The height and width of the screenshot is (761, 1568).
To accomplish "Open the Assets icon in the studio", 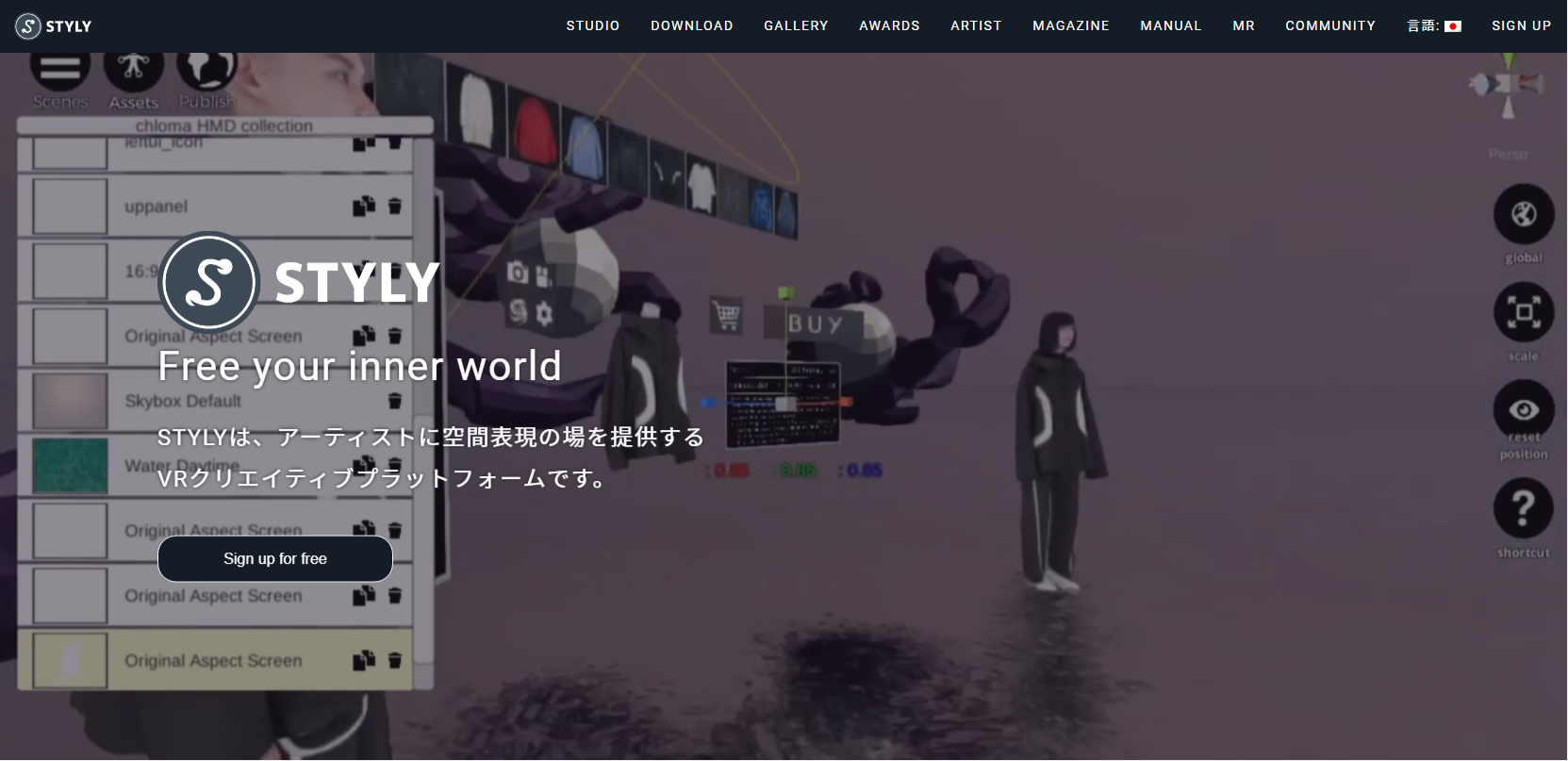I will (133, 71).
